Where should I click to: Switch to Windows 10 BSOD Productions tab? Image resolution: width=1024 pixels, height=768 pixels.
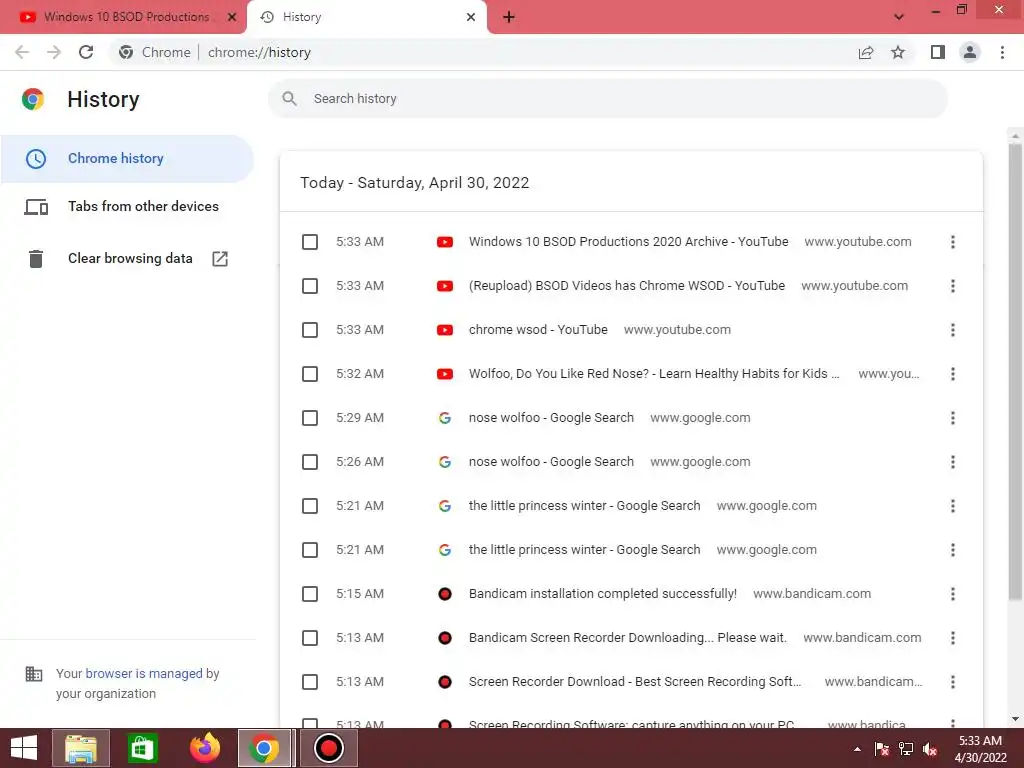click(123, 17)
